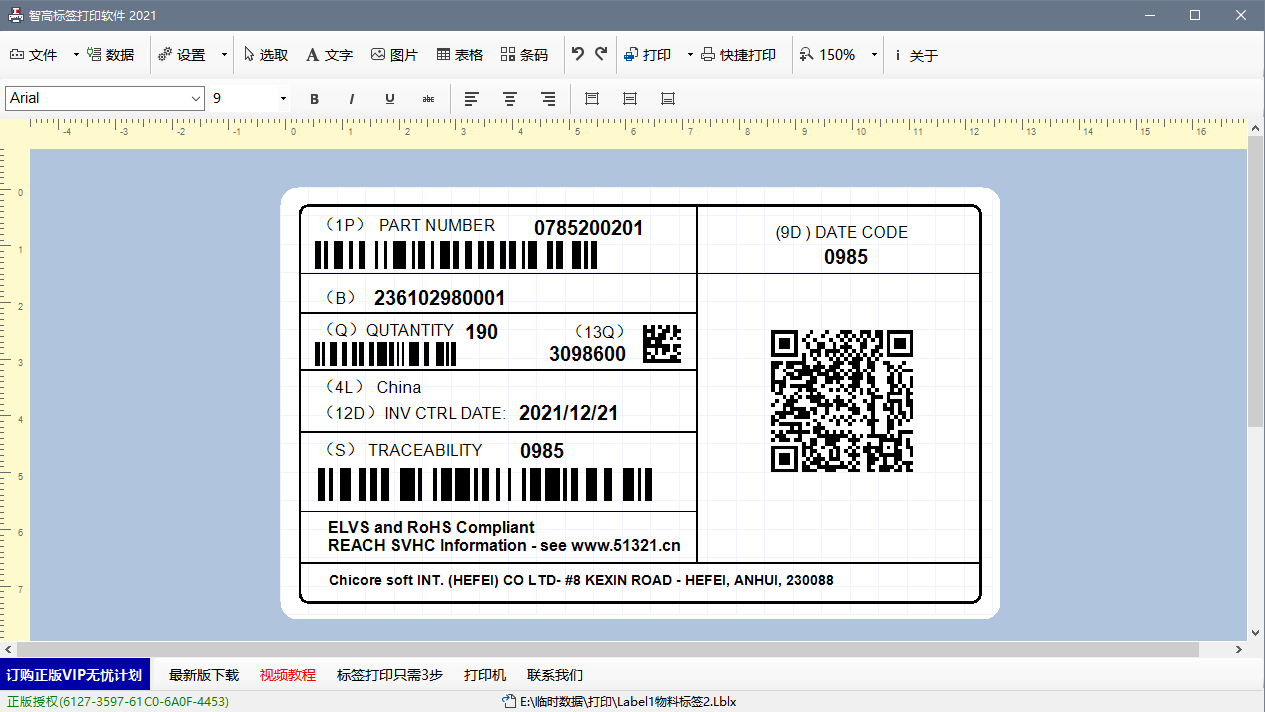Expand the dropdown arrow next to 文件
1265x712 pixels.
76,55
